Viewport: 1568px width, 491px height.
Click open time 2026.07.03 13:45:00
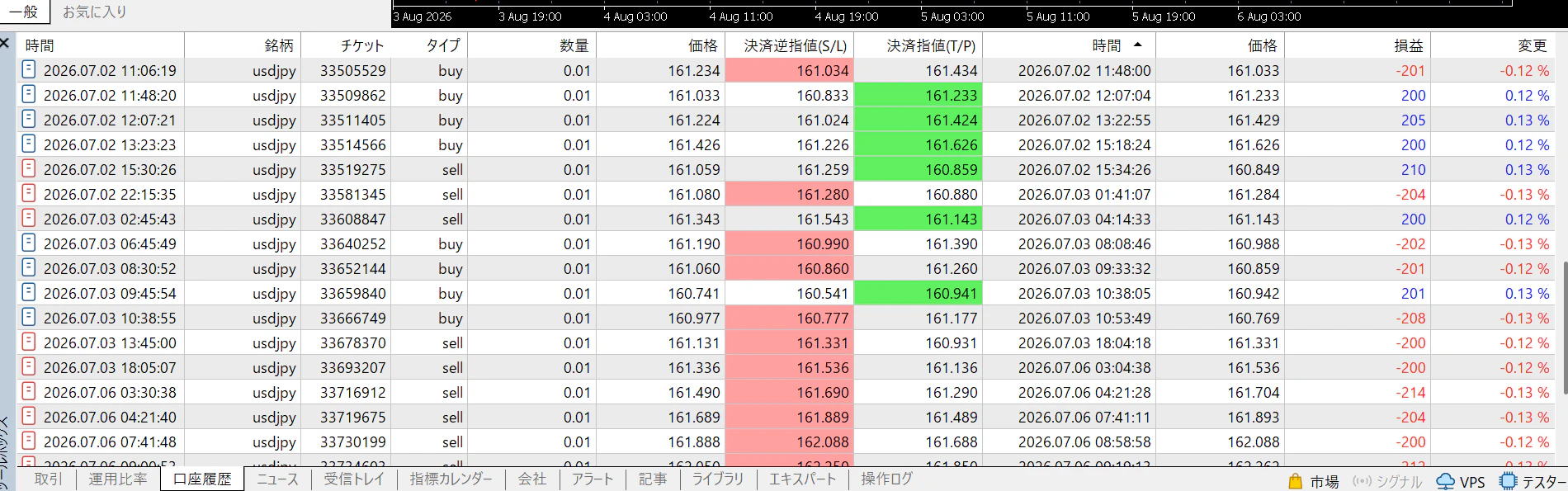(x=110, y=342)
